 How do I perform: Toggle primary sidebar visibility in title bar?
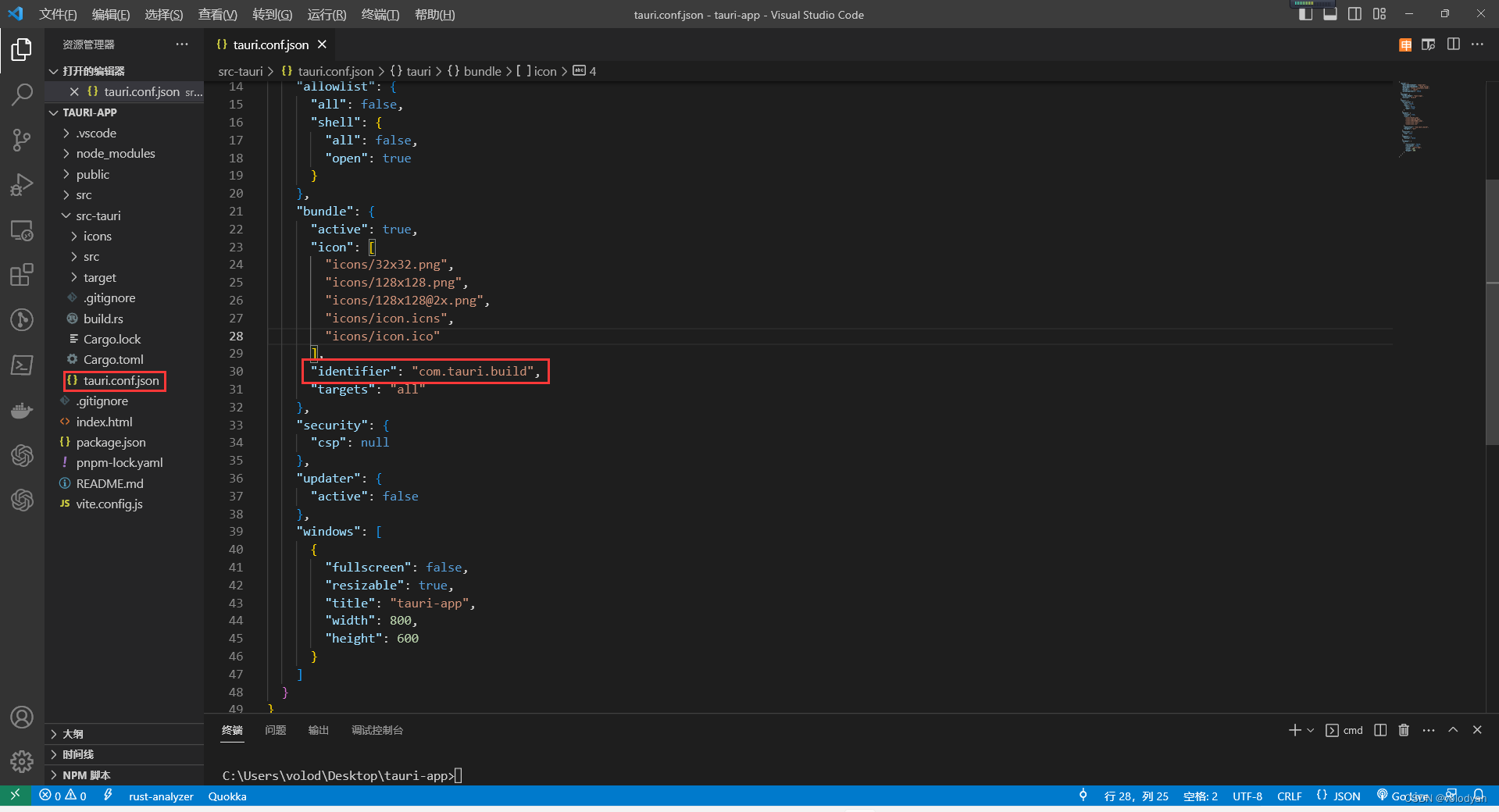tap(1305, 14)
